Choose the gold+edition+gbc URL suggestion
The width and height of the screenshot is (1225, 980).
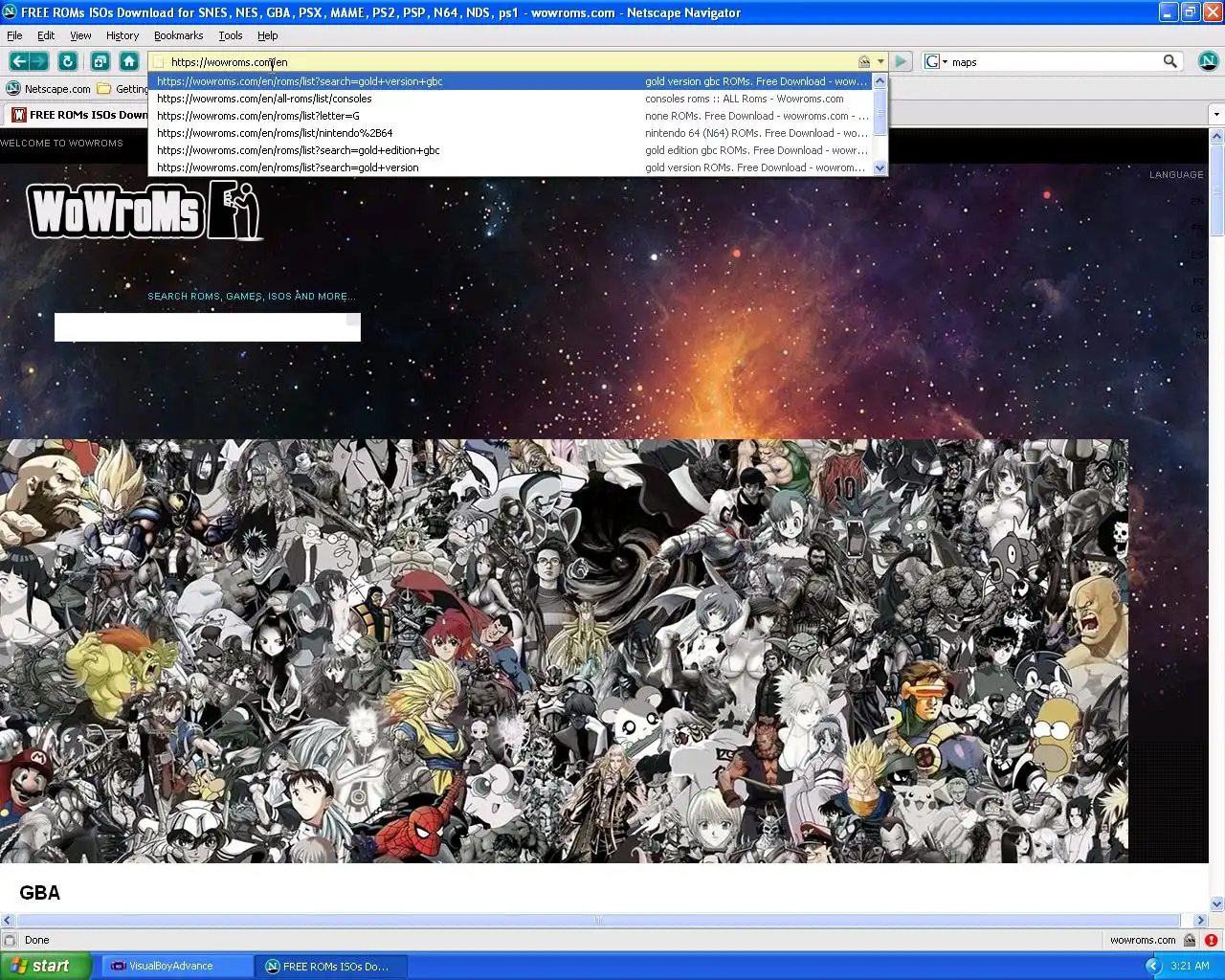pyautogui.click(x=511, y=150)
